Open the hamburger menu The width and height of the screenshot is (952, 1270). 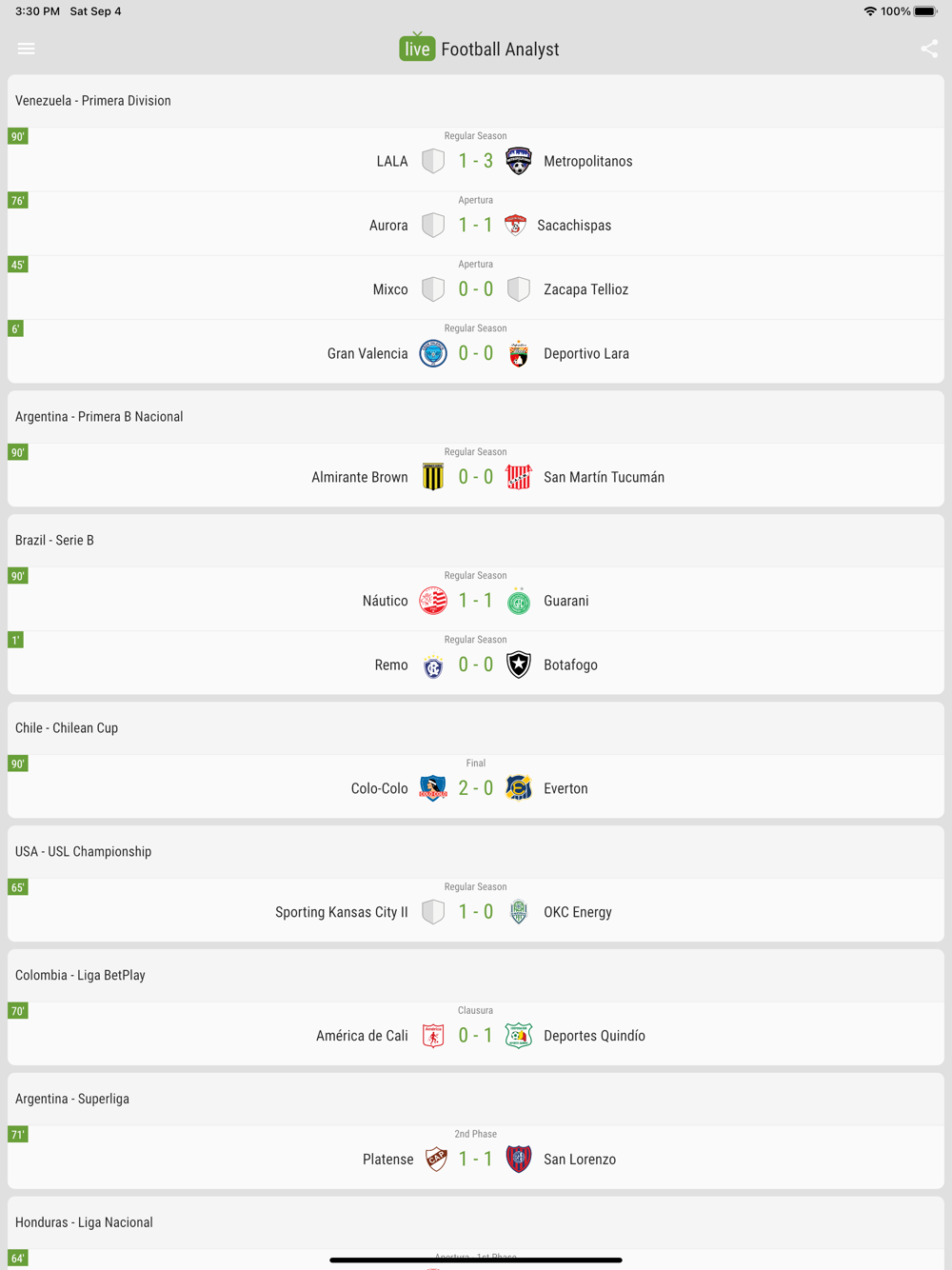click(x=26, y=49)
